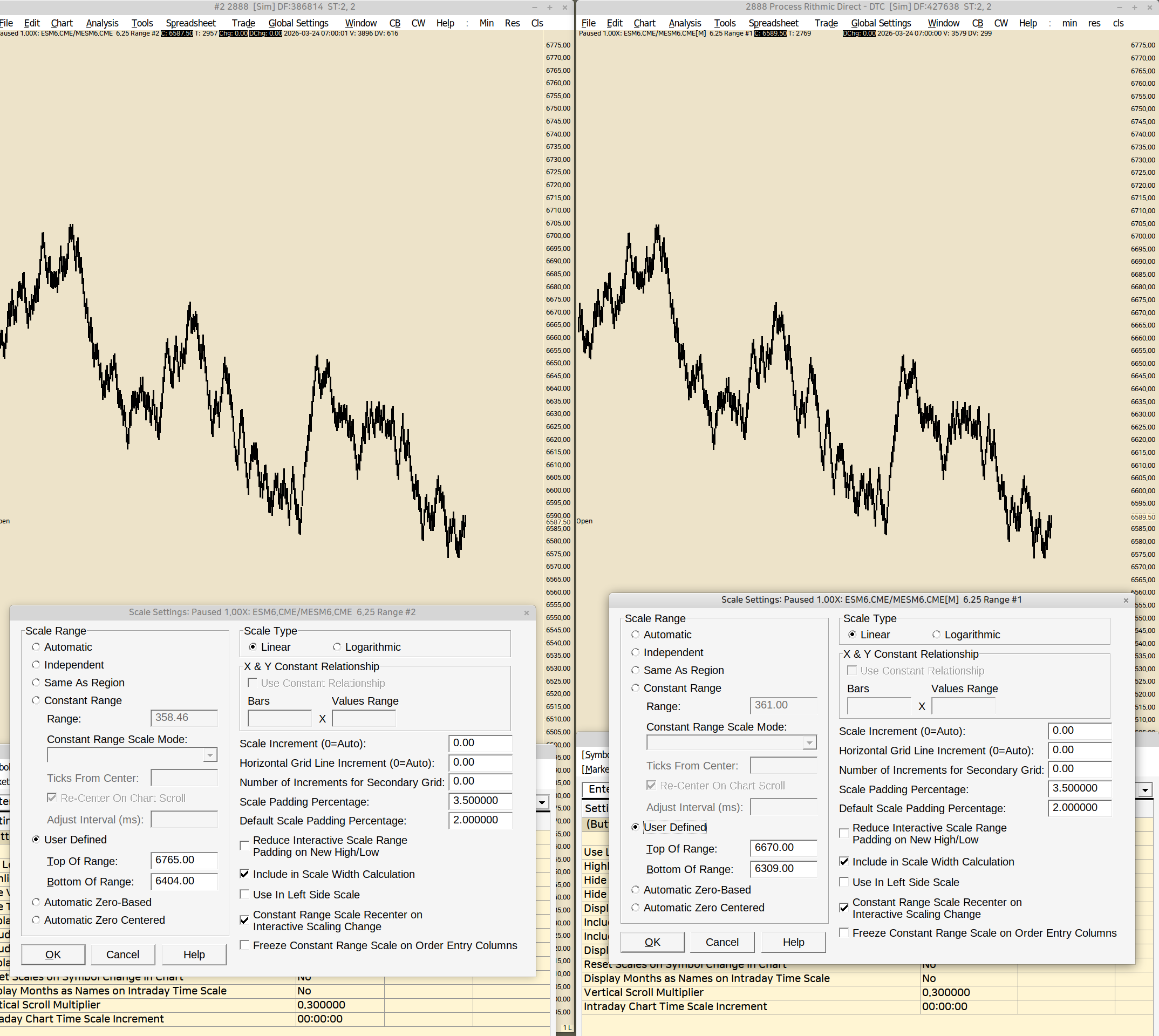Click Cls control bar button, left window
The height and width of the screenshot is (1036, 1159).
(x=537, y=23)
